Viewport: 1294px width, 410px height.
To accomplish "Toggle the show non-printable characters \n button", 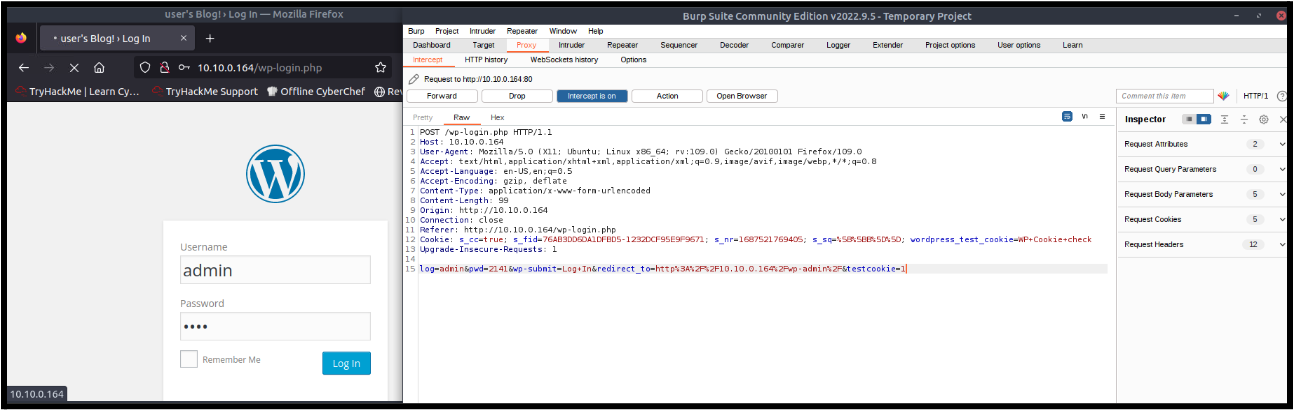I will pos(1085,117).
